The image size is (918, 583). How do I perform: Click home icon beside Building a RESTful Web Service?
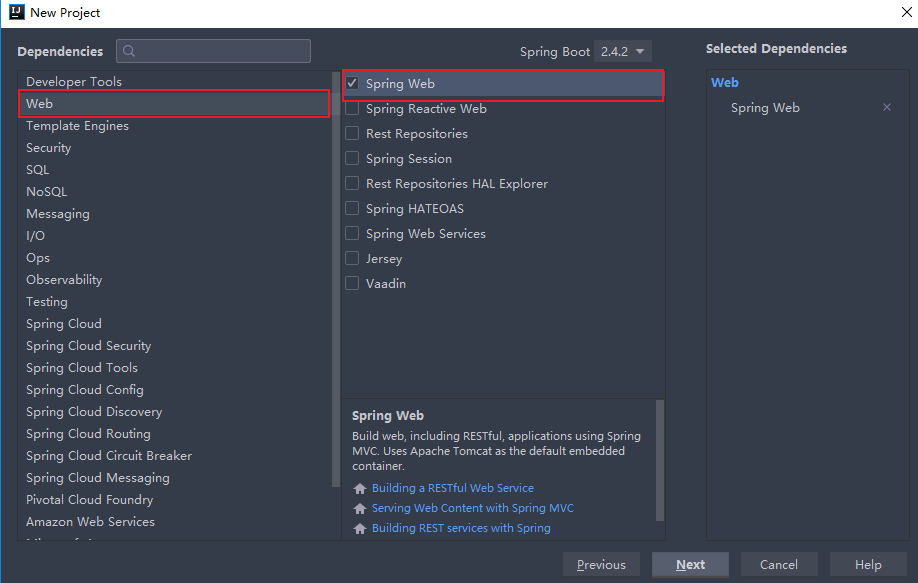coord(360,489)
